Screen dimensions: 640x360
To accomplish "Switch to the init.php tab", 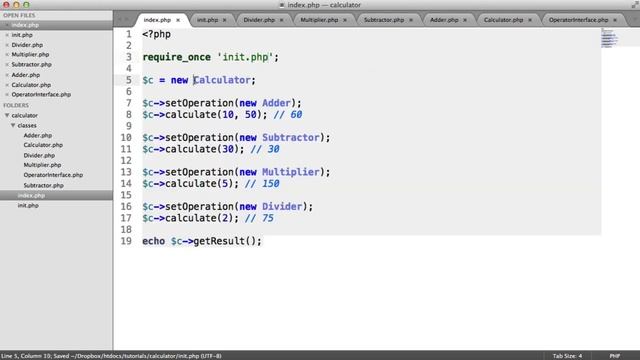I will pyautogui.click(x=207, y=20).
